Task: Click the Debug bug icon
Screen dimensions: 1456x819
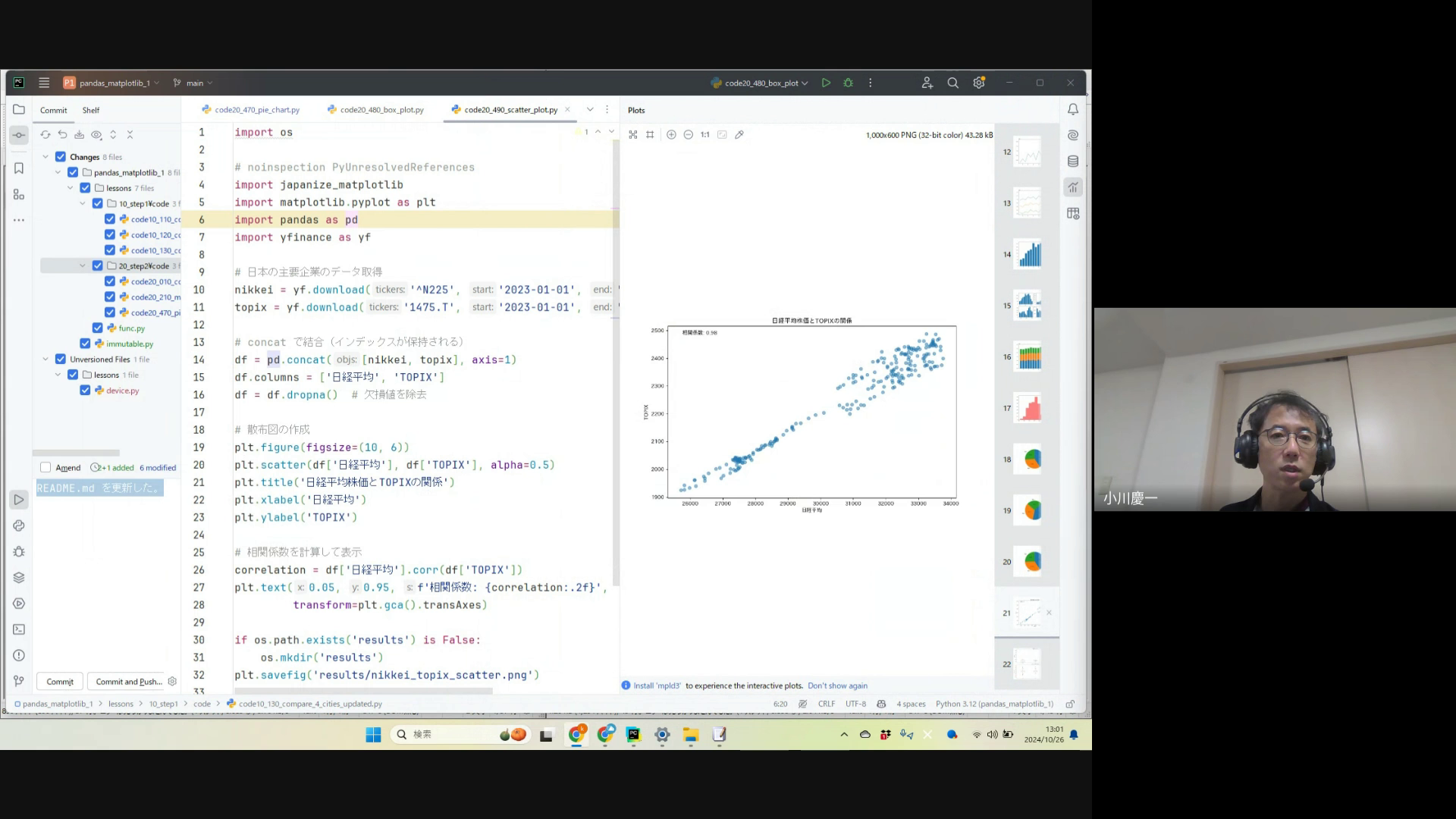Action: (x=849, y=83)
